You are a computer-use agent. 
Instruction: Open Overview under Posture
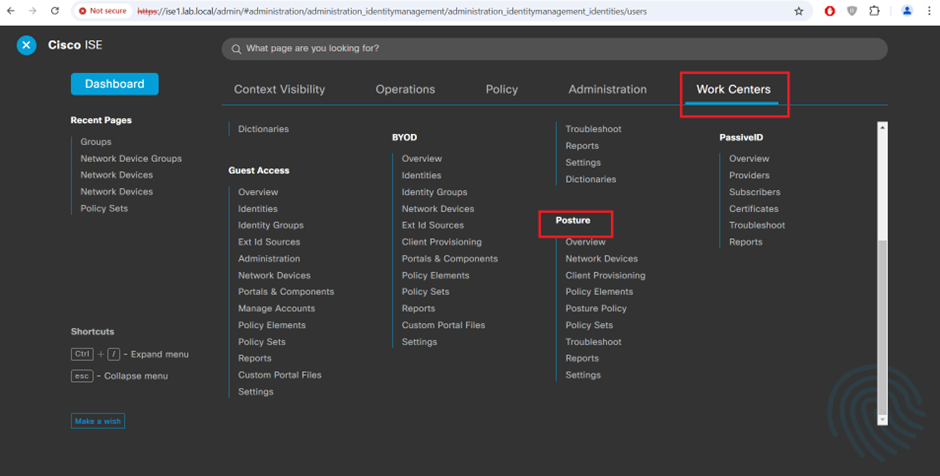pos(586,242)
